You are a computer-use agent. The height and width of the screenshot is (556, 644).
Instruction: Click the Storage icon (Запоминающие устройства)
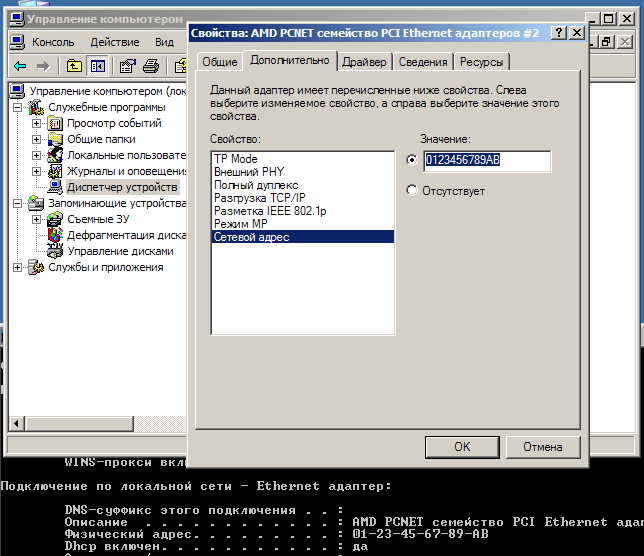[x=36, y=203]
